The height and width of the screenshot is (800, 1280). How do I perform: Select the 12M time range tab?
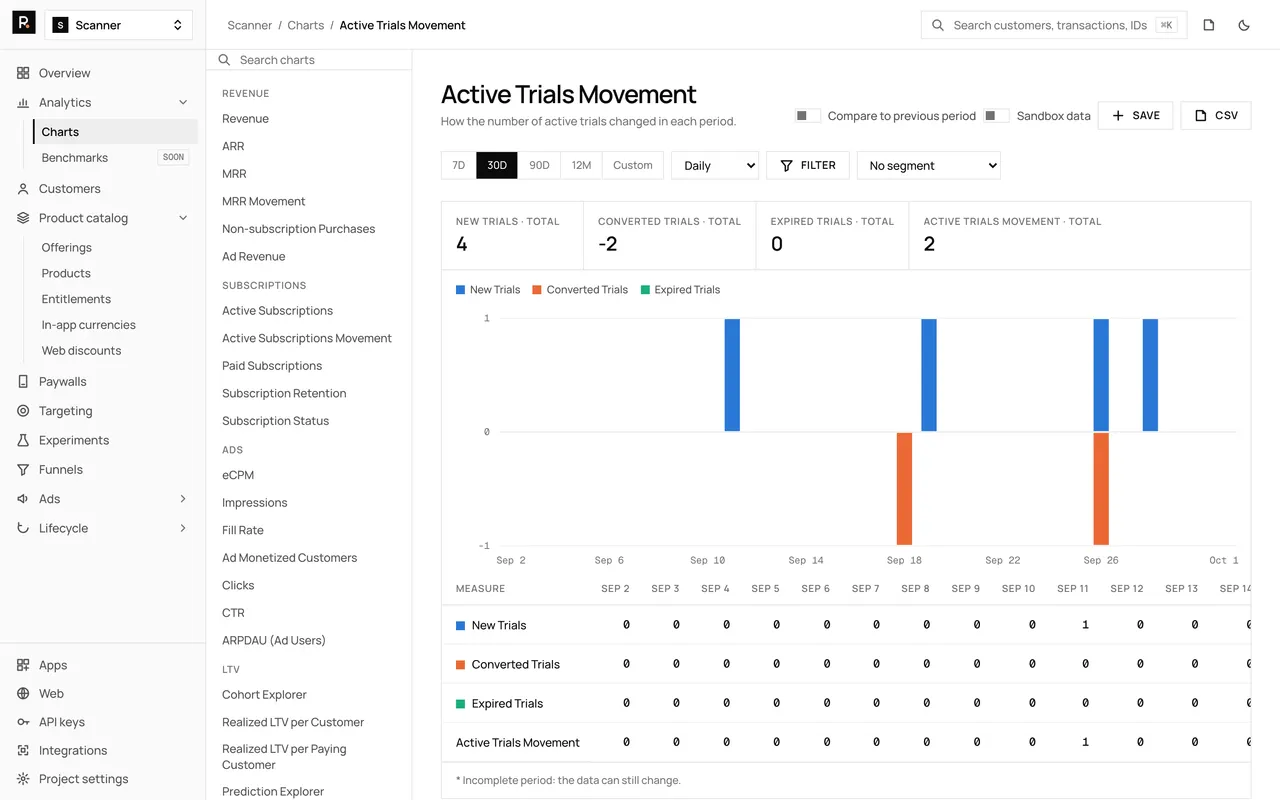[582, 165]
